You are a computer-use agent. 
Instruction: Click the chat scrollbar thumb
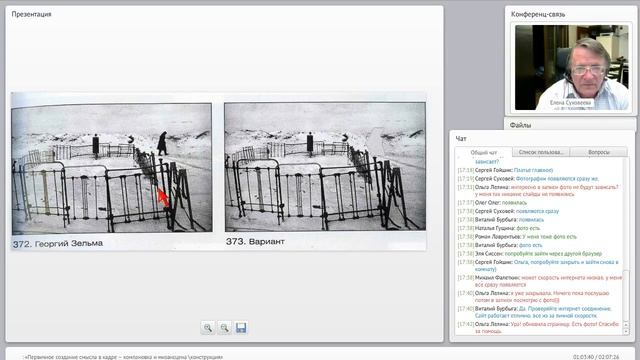tap(626, 295)
